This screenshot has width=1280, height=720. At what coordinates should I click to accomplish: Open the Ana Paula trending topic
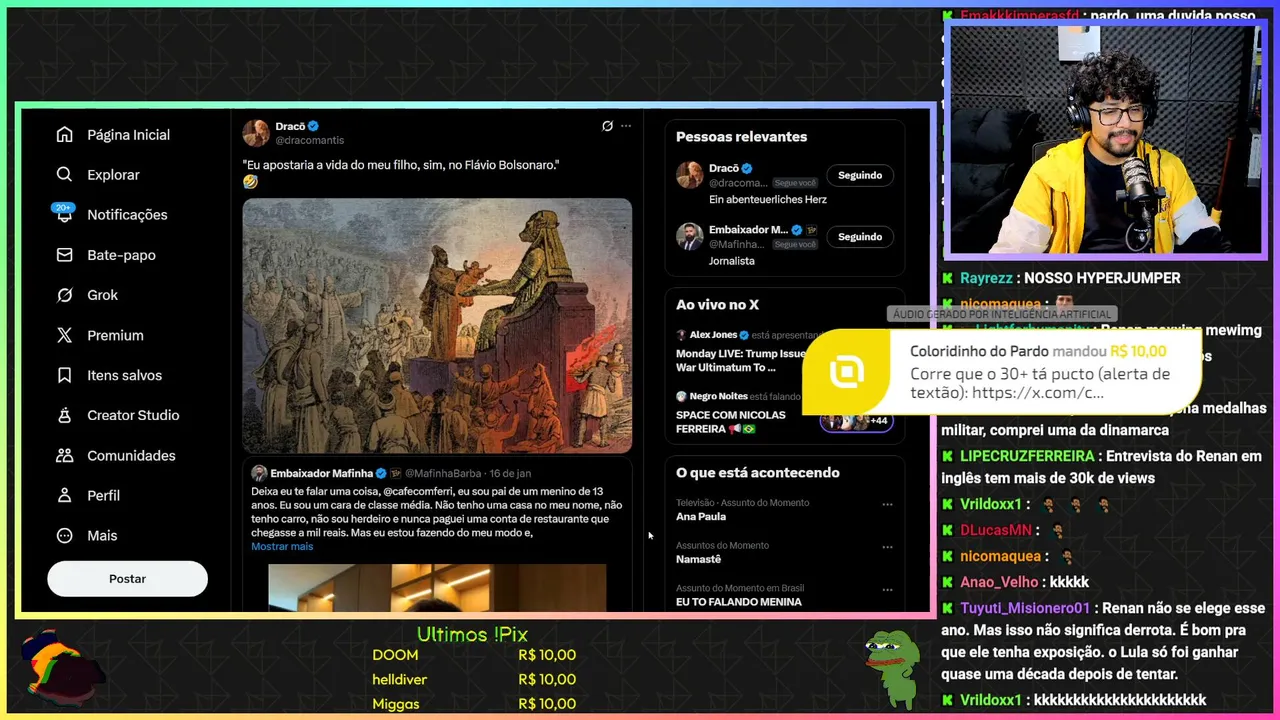click(701, 517)
